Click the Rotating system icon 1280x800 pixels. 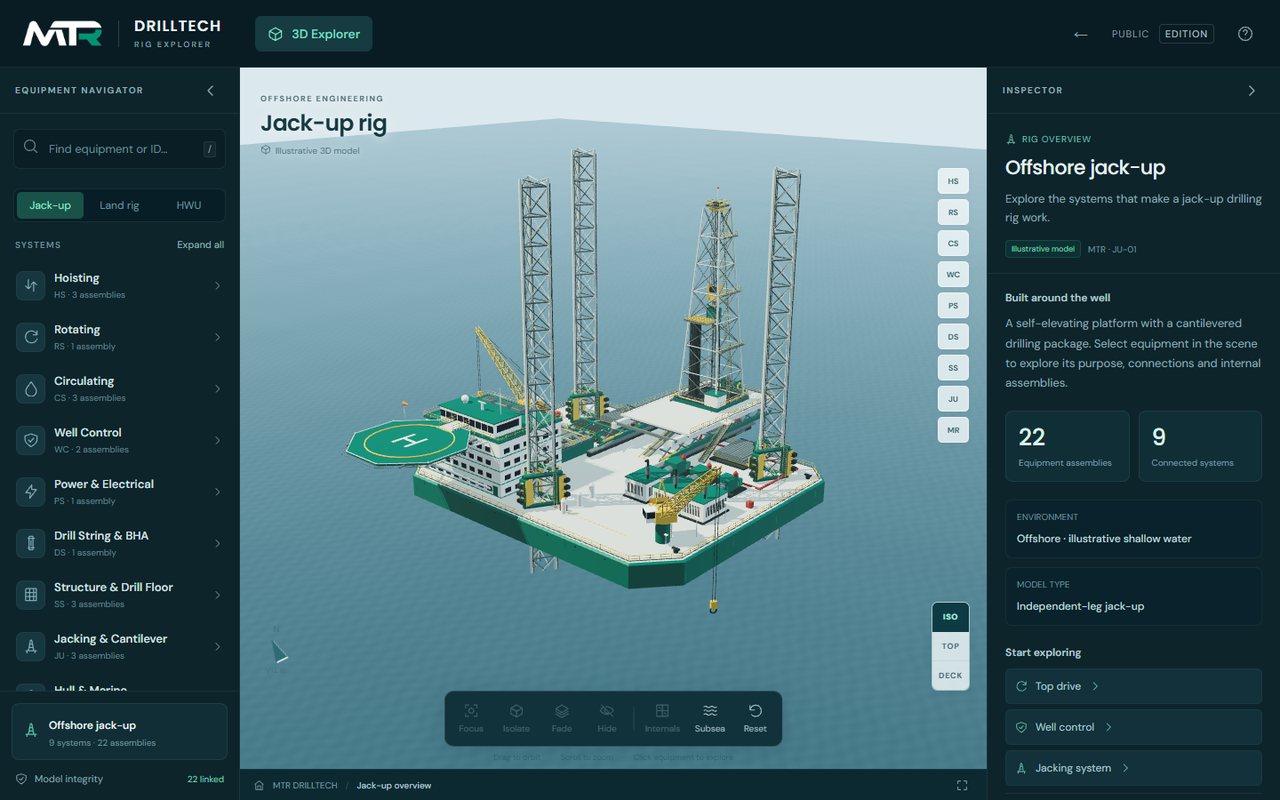pyautogui.click(x=31, y=337)
